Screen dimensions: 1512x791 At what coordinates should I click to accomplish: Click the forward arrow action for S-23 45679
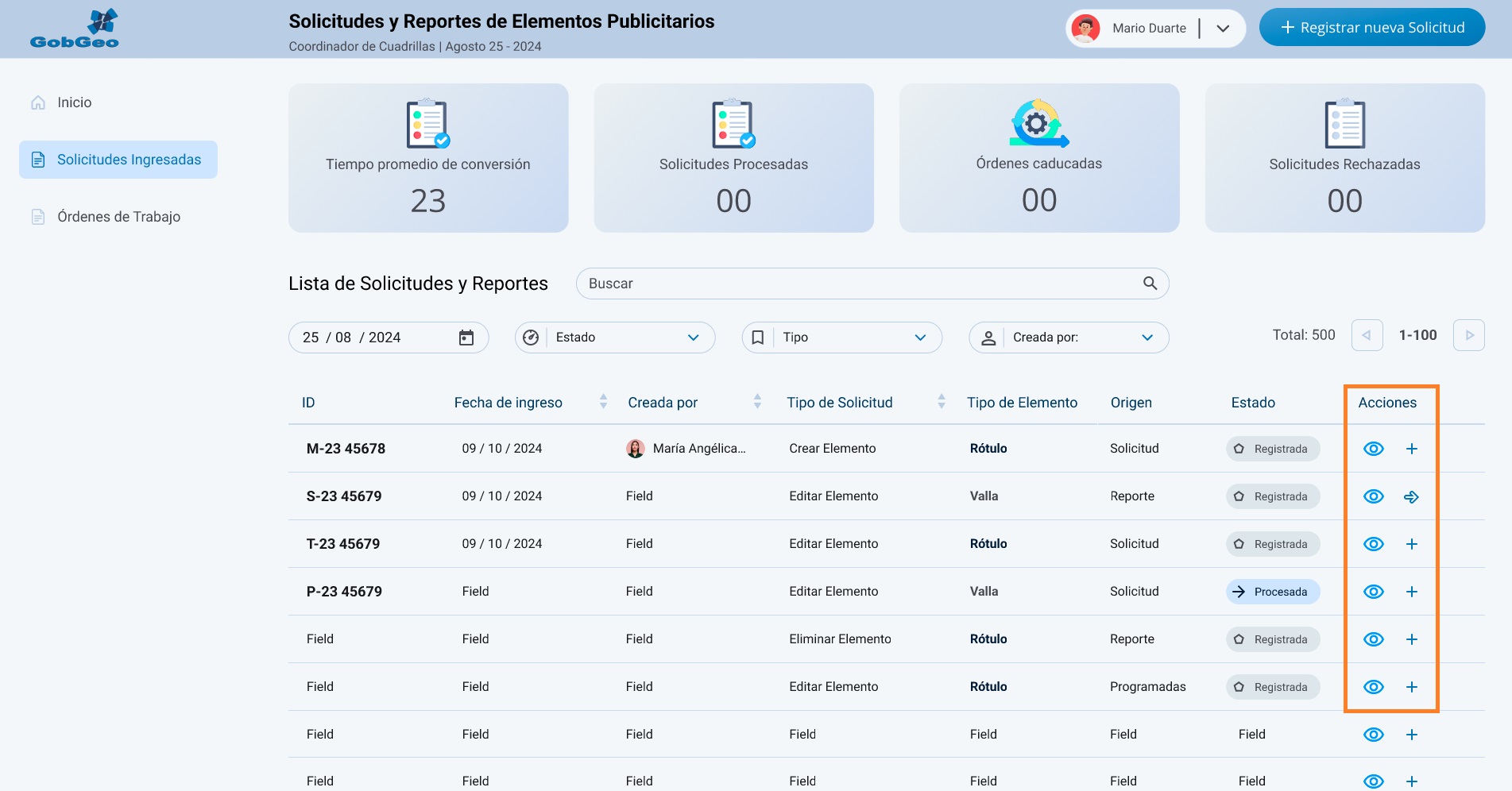click(1411, 496)
